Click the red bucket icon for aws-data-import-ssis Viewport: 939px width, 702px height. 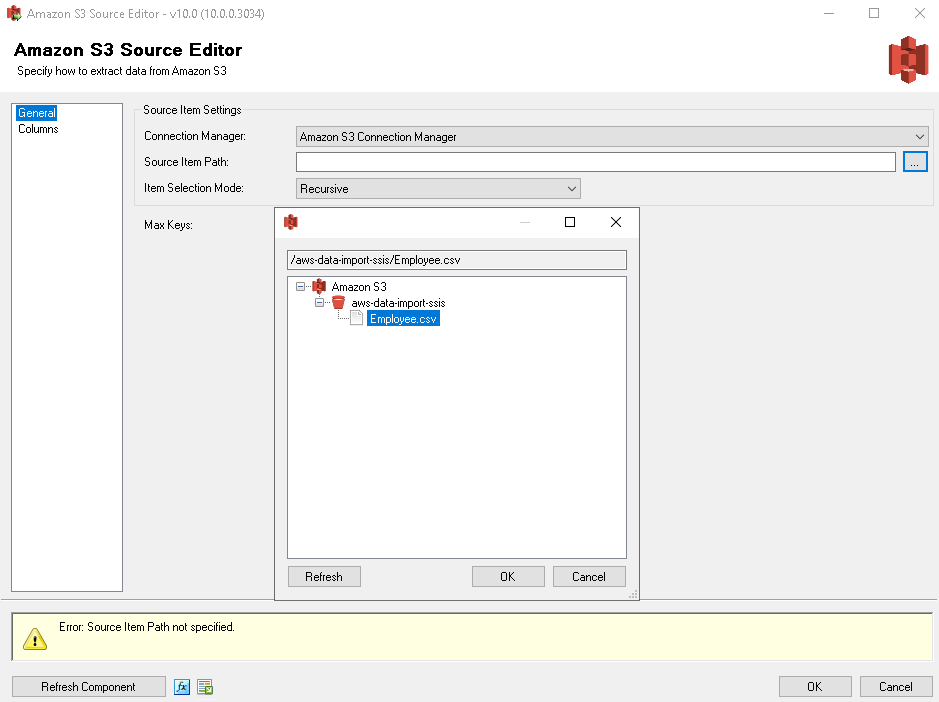338,302
